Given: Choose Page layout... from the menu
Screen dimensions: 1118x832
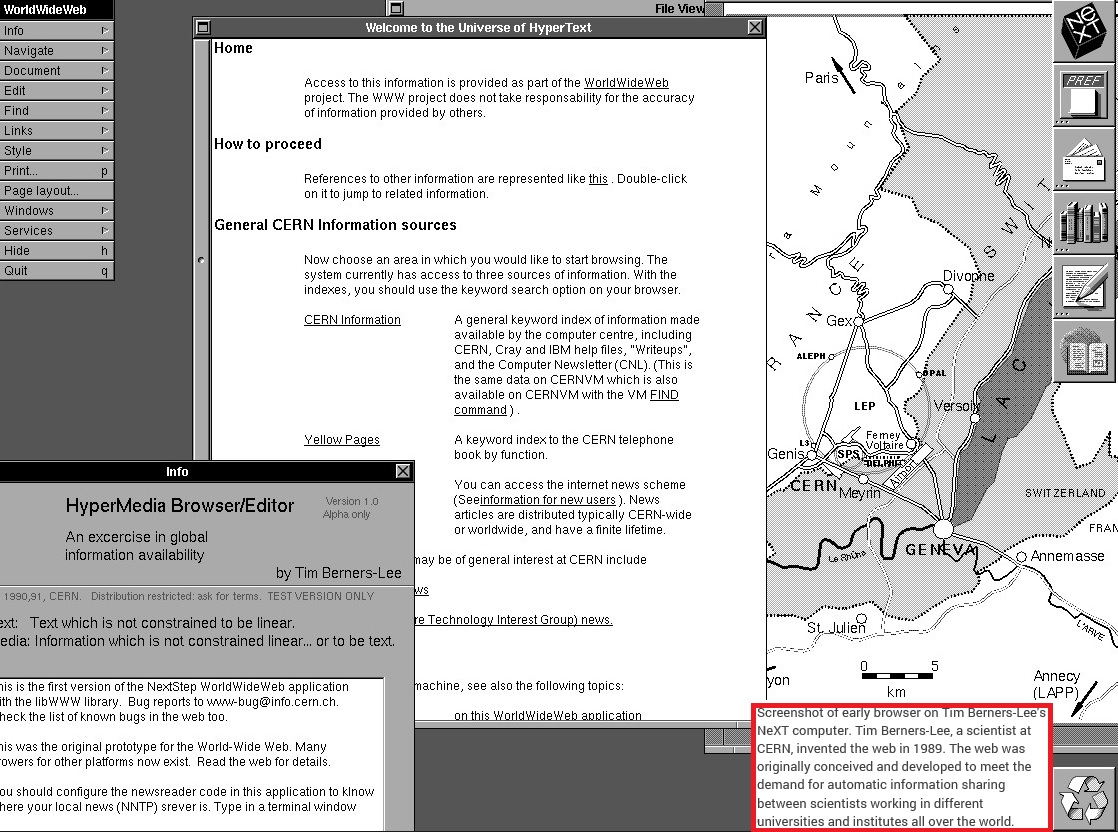Looking at the screenshot, I should [56, 190].
